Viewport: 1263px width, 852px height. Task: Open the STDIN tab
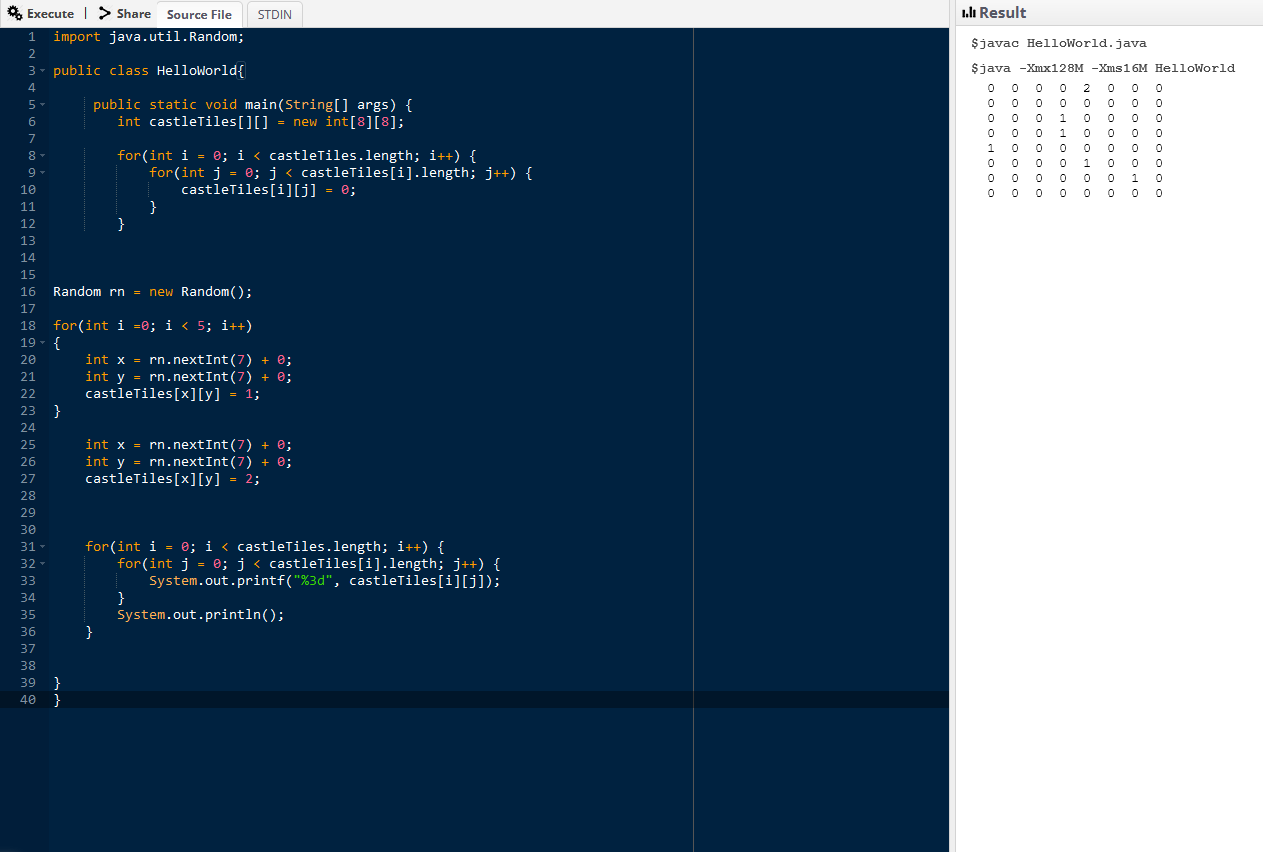coord(274,14)
